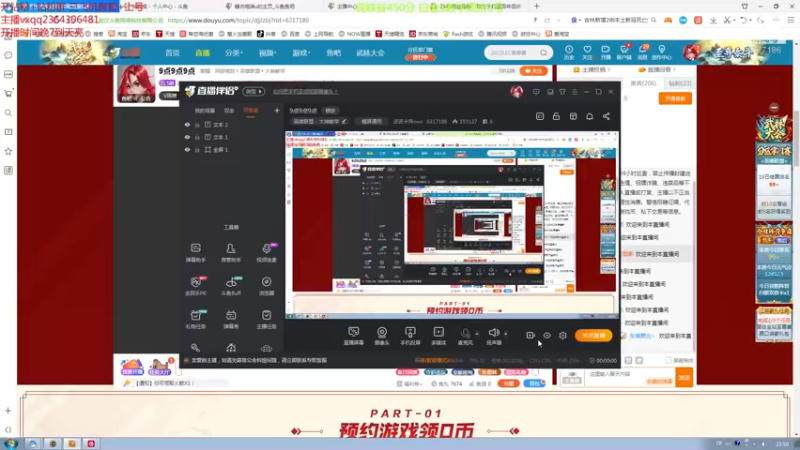Select the 文本 2 source row

232,124
